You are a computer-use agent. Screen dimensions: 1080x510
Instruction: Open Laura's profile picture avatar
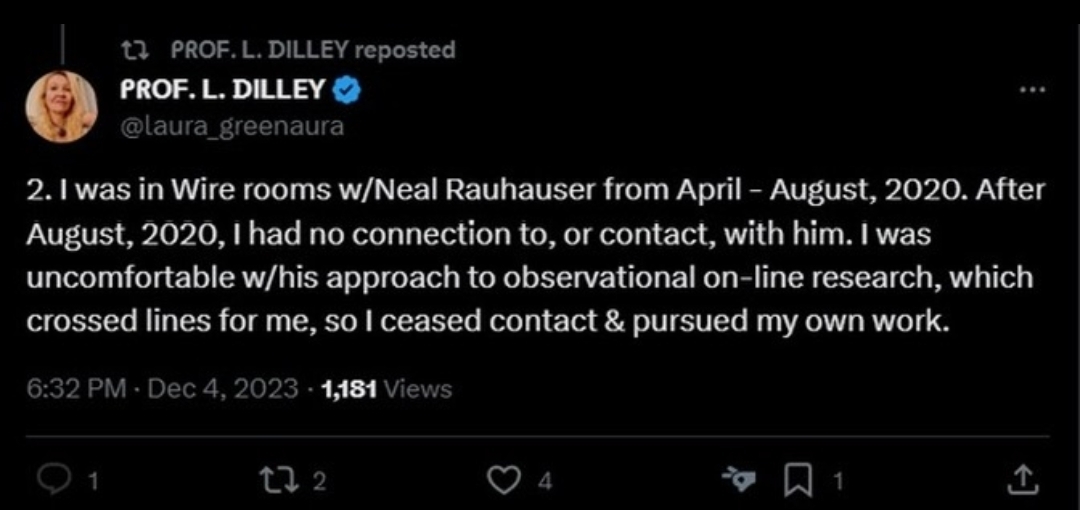click(x=61, y=107)
